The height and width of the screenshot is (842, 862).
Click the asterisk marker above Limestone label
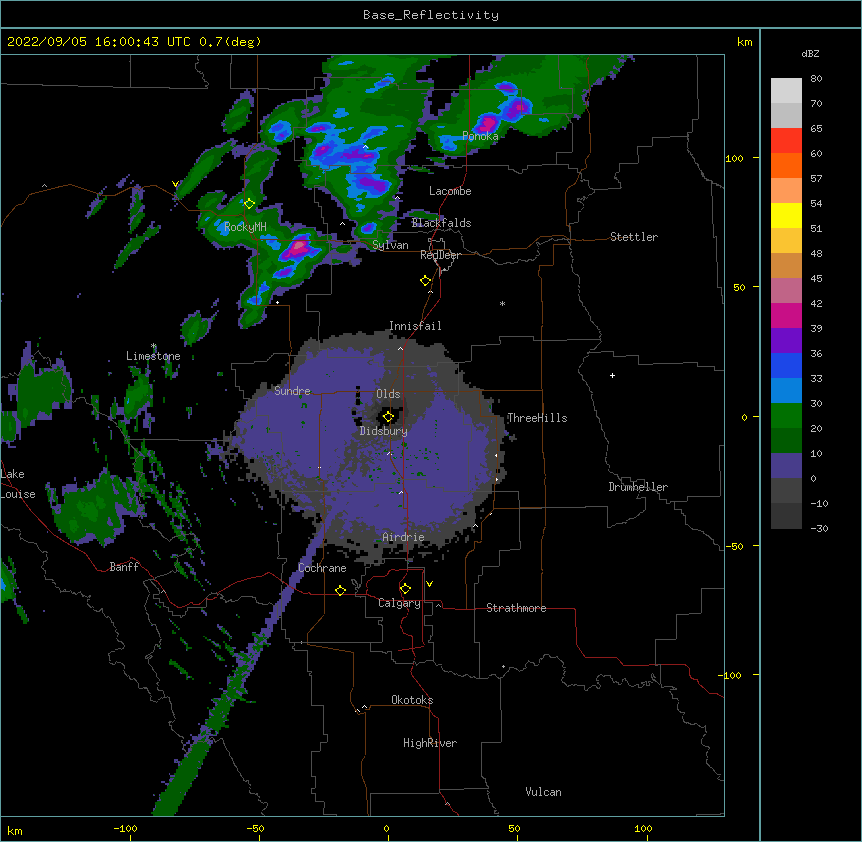(x=154, y=346)
